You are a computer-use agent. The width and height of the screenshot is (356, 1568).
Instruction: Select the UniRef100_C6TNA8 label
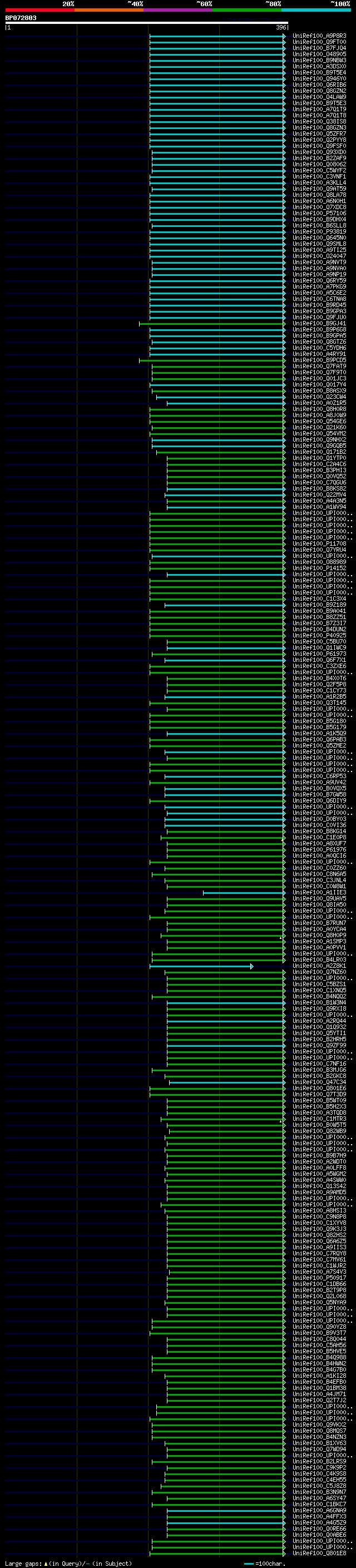point(319,299)
